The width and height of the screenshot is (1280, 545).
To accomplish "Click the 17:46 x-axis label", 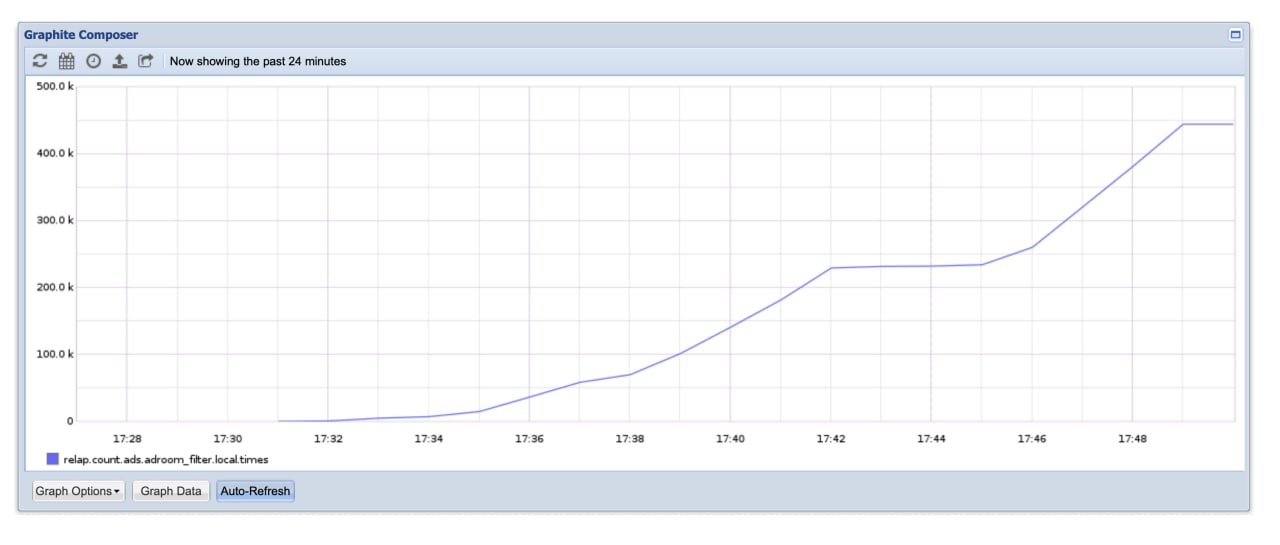I will point(1032,438).
